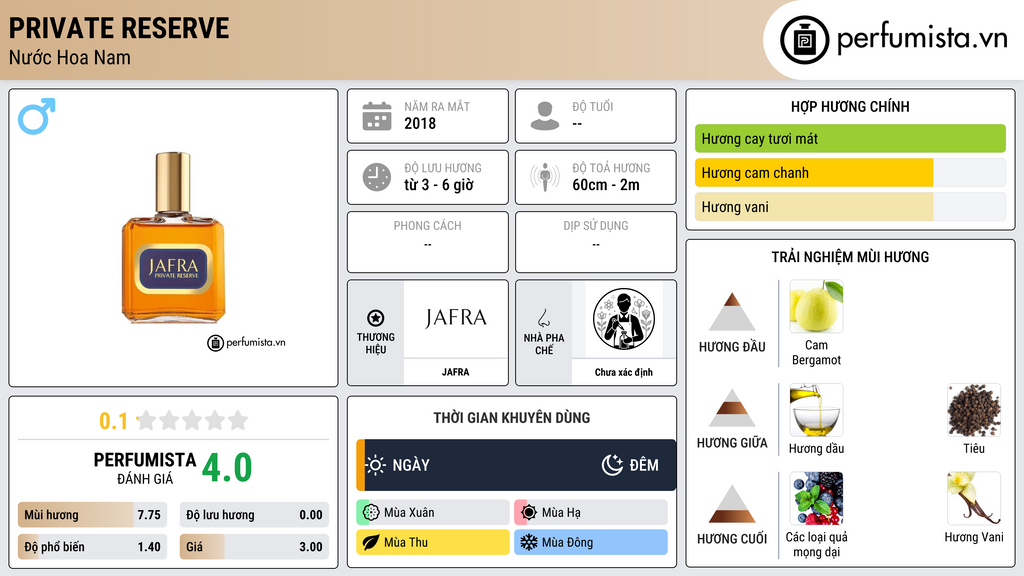Select the Mùa Đông season tag
1024x576 pixels.
pyautogui.click(x=590, y=542)
